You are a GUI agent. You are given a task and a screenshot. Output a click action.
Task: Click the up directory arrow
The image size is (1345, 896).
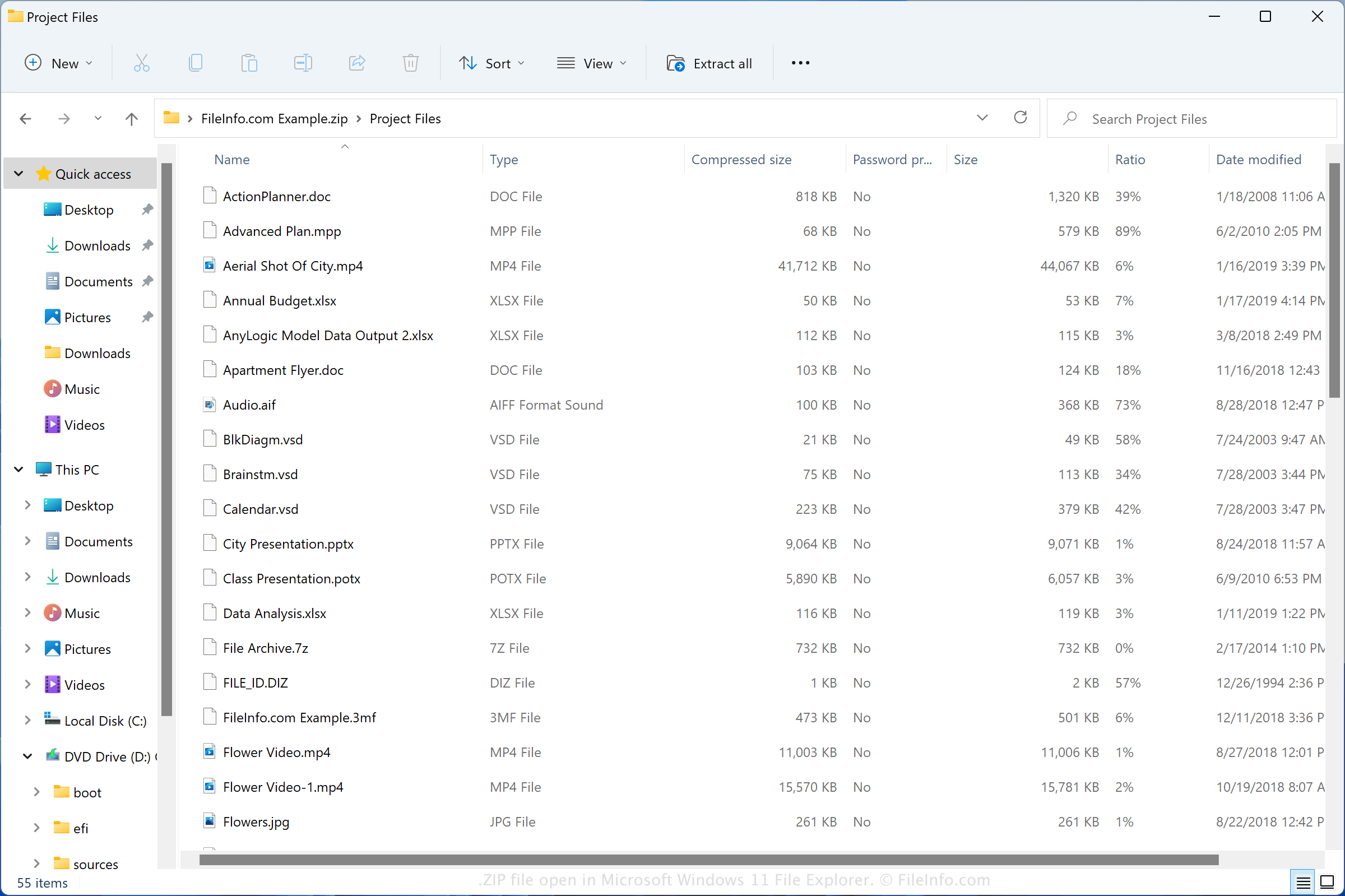click(x=132, y=118)
